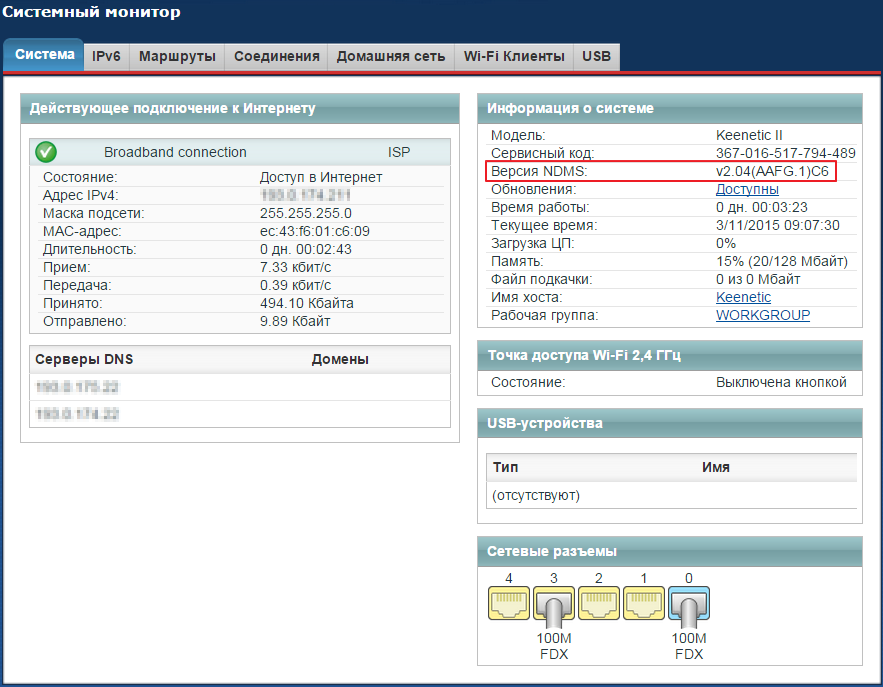Click the Система tab
This screenshot has width=883, height=687.
(x=45, y=55)
